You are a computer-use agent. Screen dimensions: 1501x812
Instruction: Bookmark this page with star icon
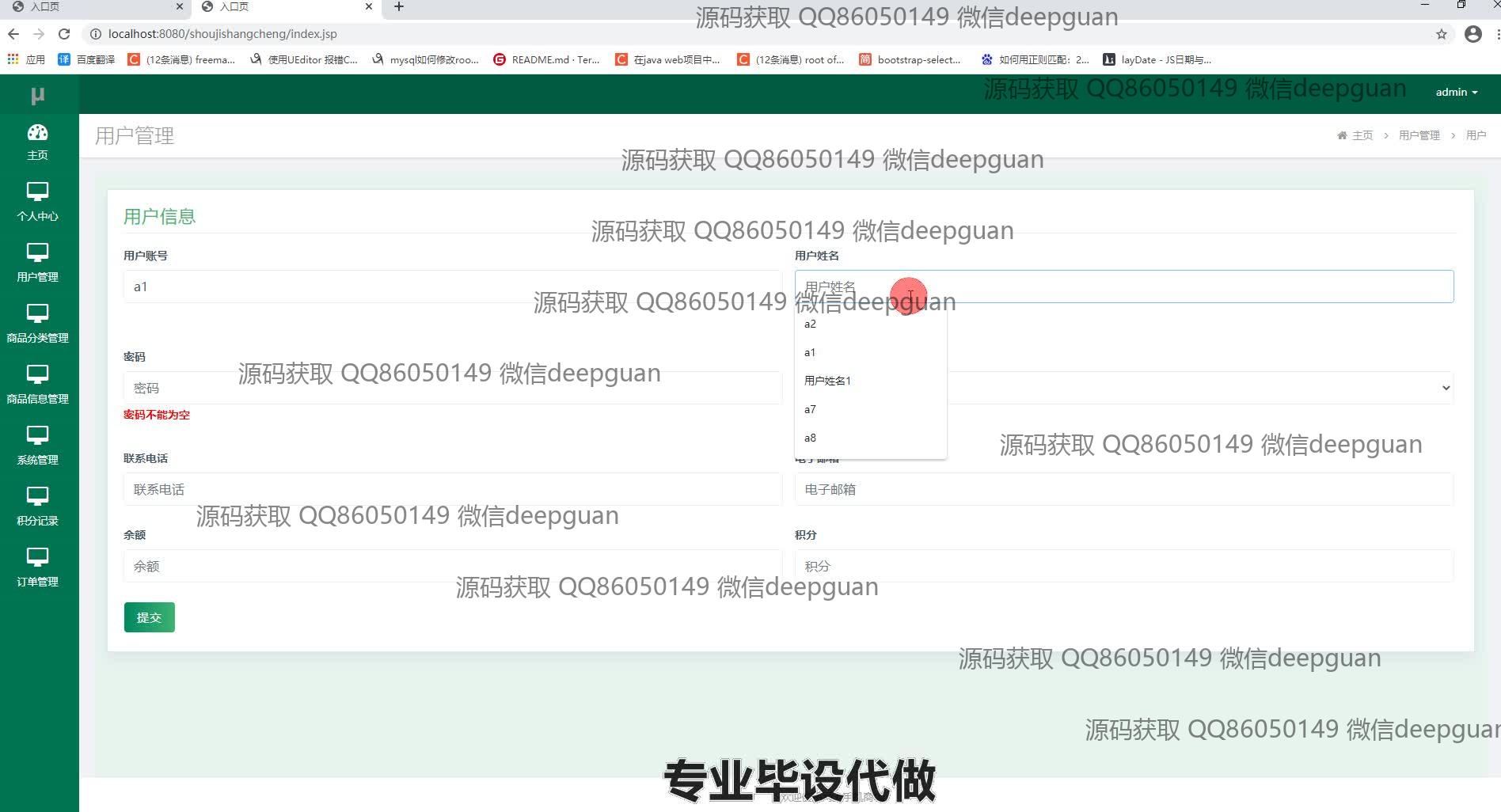(x=1441, y=34)
